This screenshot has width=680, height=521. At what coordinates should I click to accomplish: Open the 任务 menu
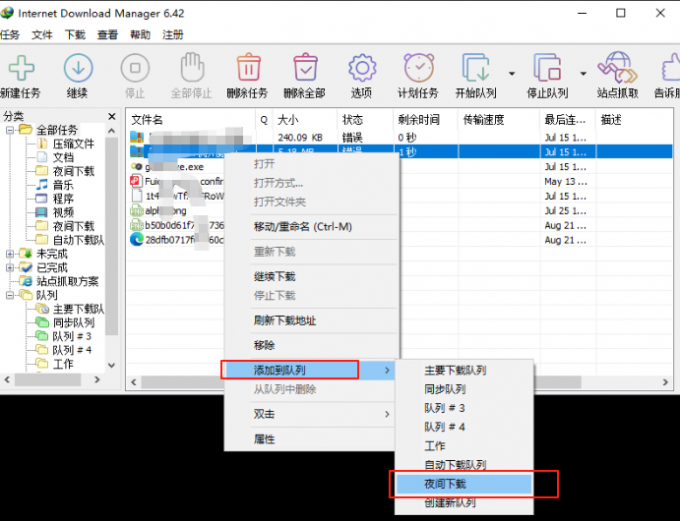[x=10, y=35]
